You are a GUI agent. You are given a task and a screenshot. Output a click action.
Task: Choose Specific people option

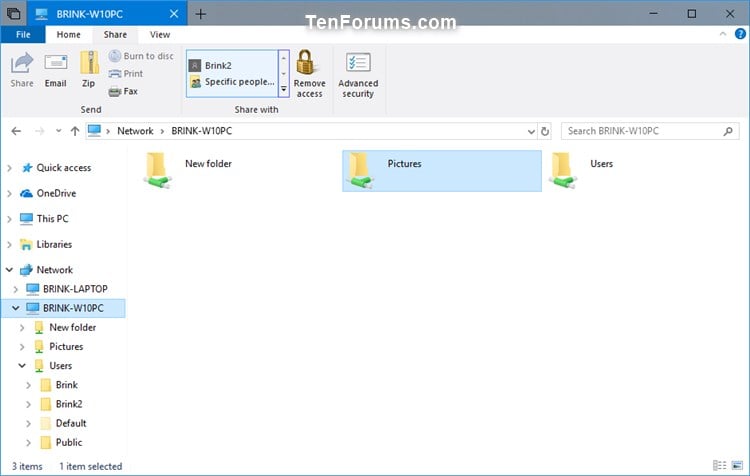click(232, 82)
